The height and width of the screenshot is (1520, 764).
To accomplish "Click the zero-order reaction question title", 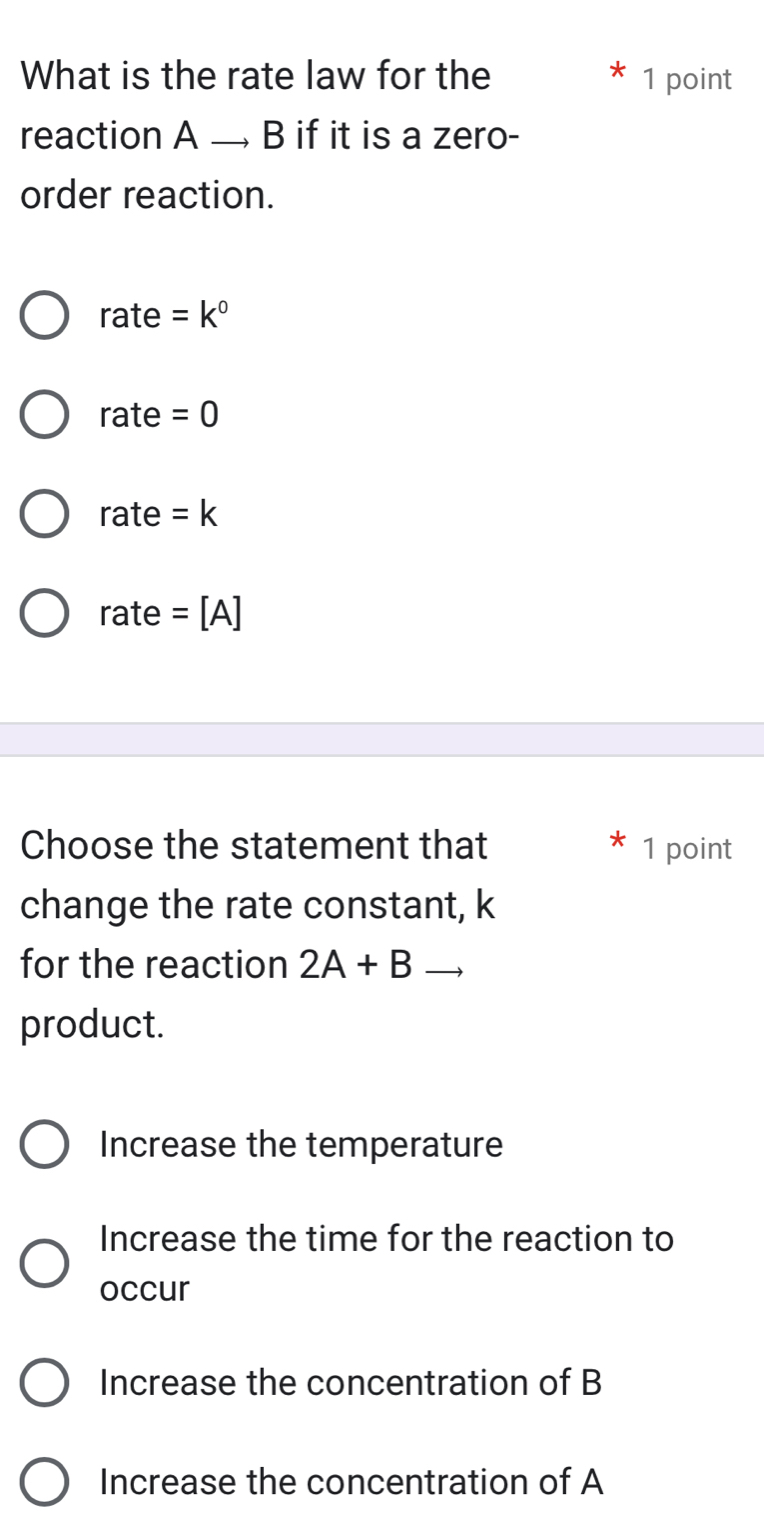I will click(x=270, y=135).
